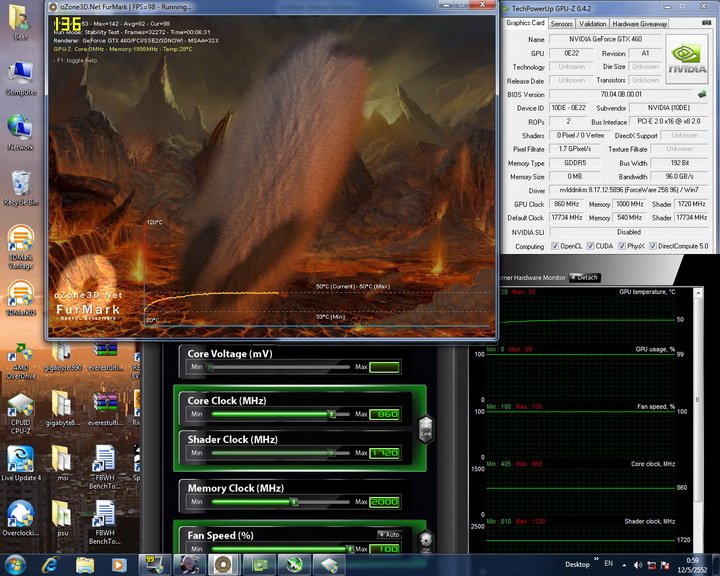Image resolution: width=720 pixels, height=576 pixels.
Task: Open Hardware Giveaway tab in GPU-Z
Action: click(x=639, y=24)
